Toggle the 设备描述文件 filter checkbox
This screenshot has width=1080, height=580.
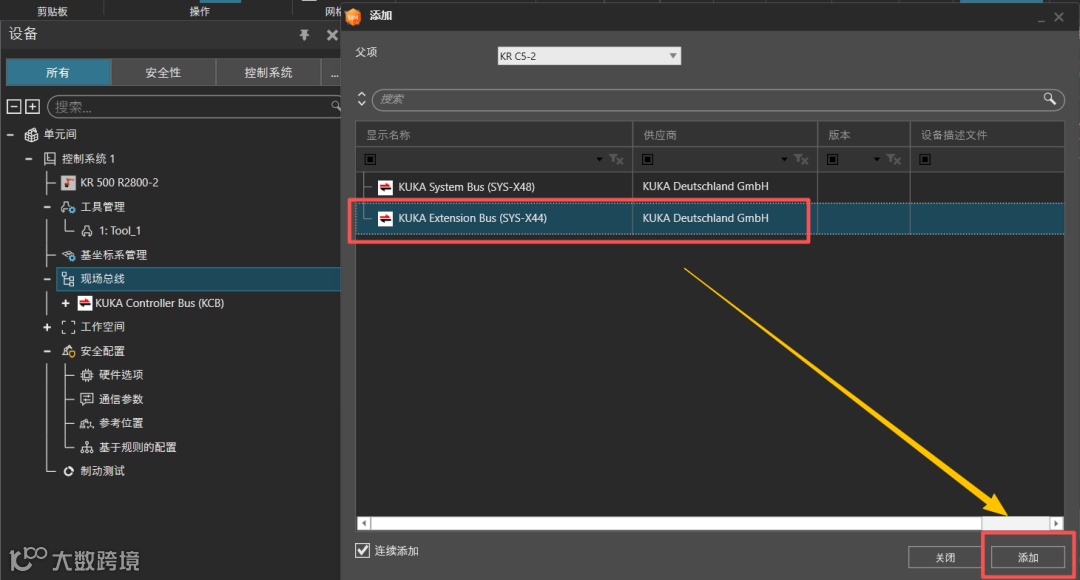925,159
